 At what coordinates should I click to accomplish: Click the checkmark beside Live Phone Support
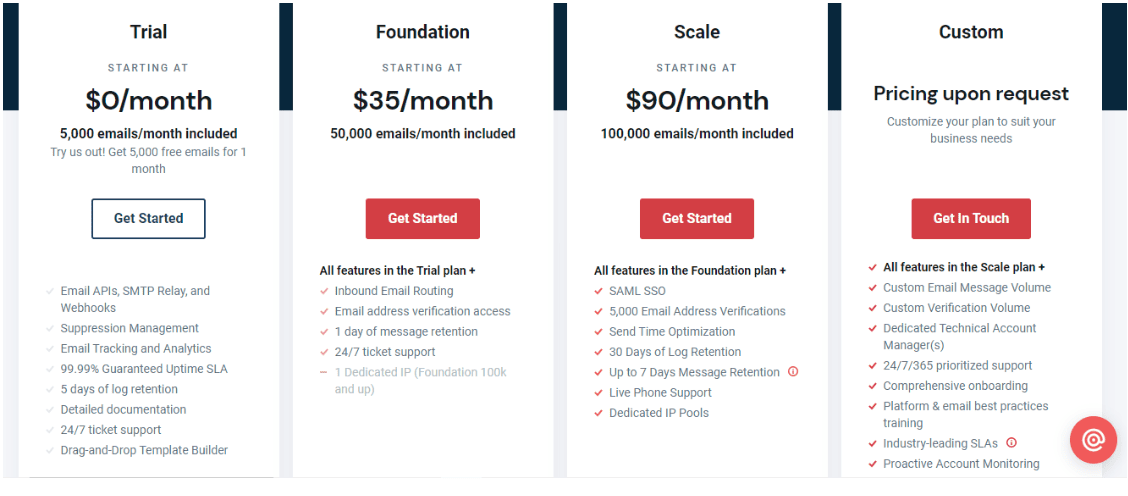(x=599, y=393)
